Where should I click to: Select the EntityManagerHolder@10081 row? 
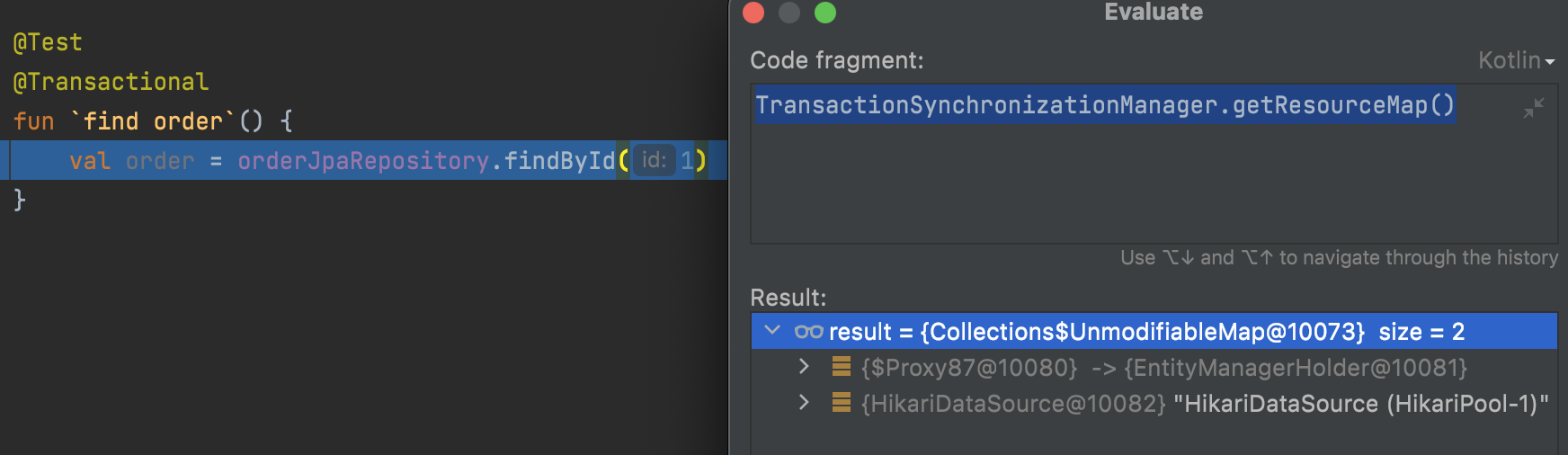(1154, 367)
